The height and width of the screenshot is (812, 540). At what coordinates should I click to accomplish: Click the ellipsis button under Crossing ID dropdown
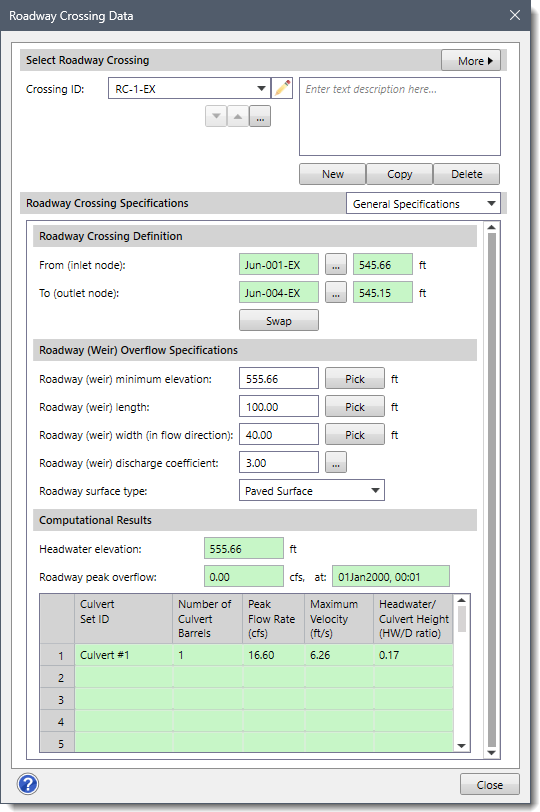[x=260, y=117]
